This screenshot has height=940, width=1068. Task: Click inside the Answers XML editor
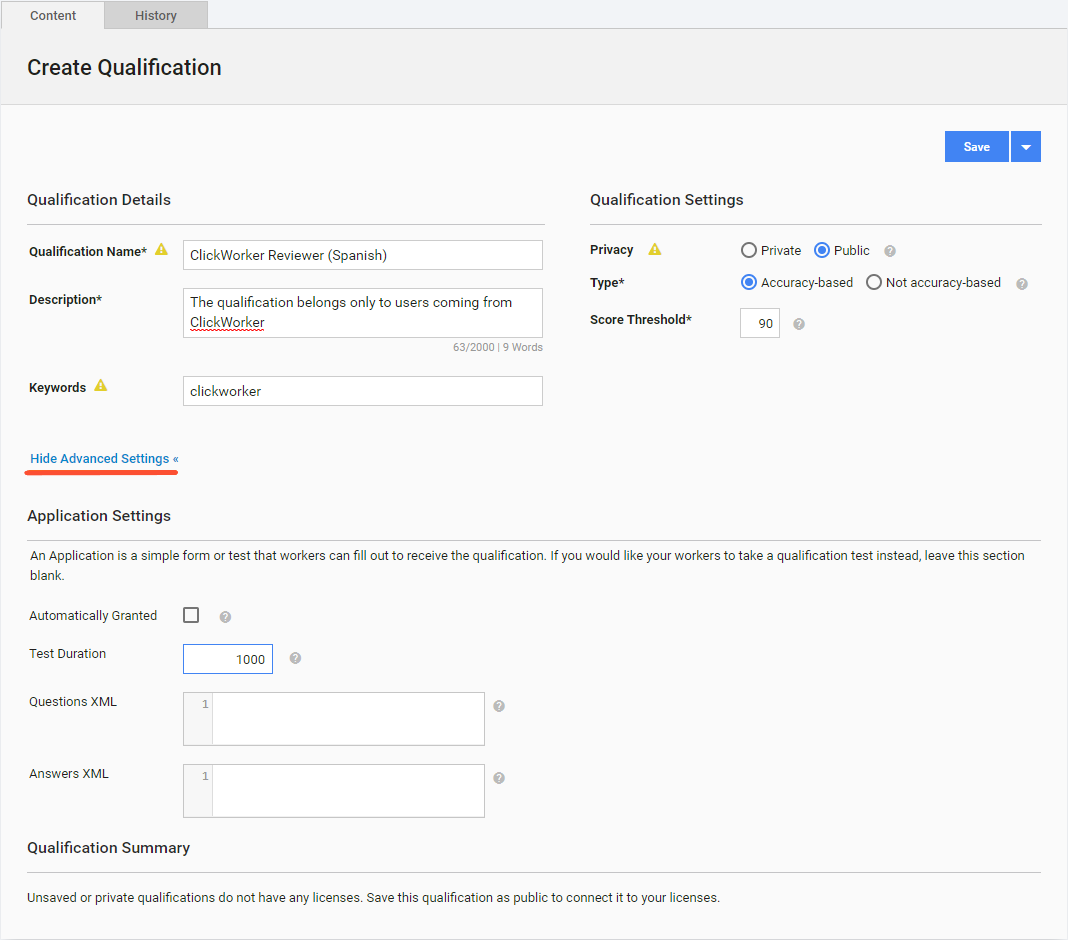334,791
